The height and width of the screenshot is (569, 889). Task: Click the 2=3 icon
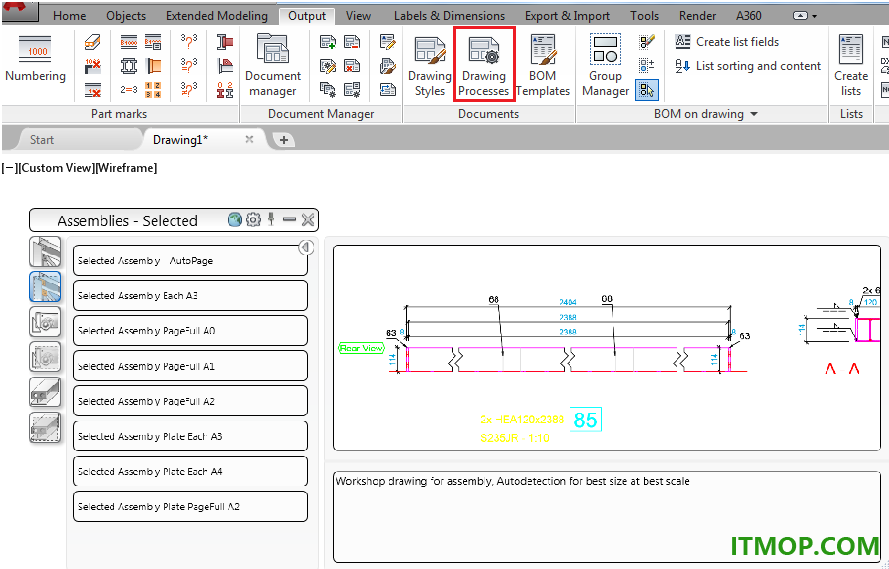click(129, 90)
